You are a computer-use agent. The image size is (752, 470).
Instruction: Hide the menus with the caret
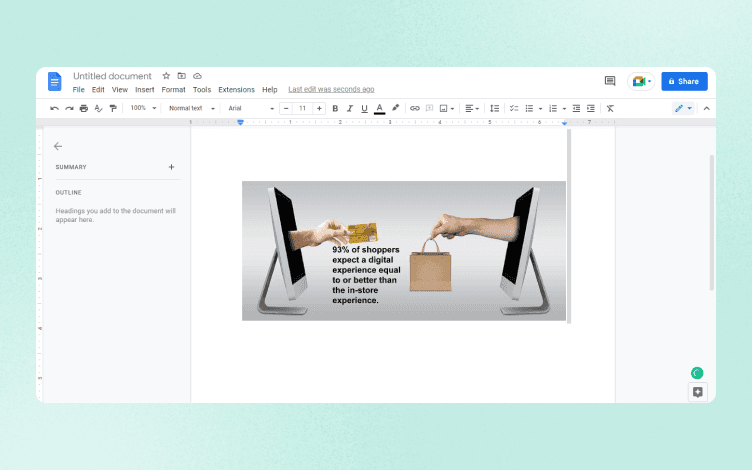click(x=706, y=108)
